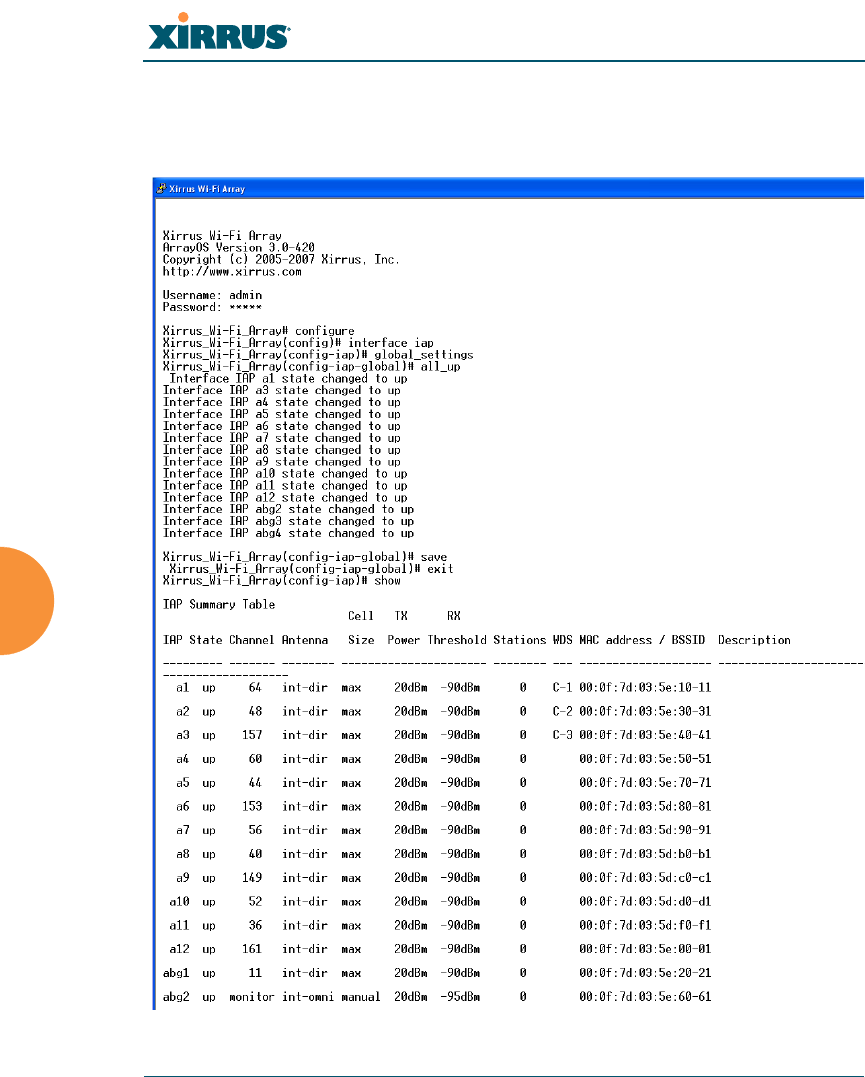Click the 'Xirrus_Wi-Fi_Array# configure' command line

(x=258, y=331)
